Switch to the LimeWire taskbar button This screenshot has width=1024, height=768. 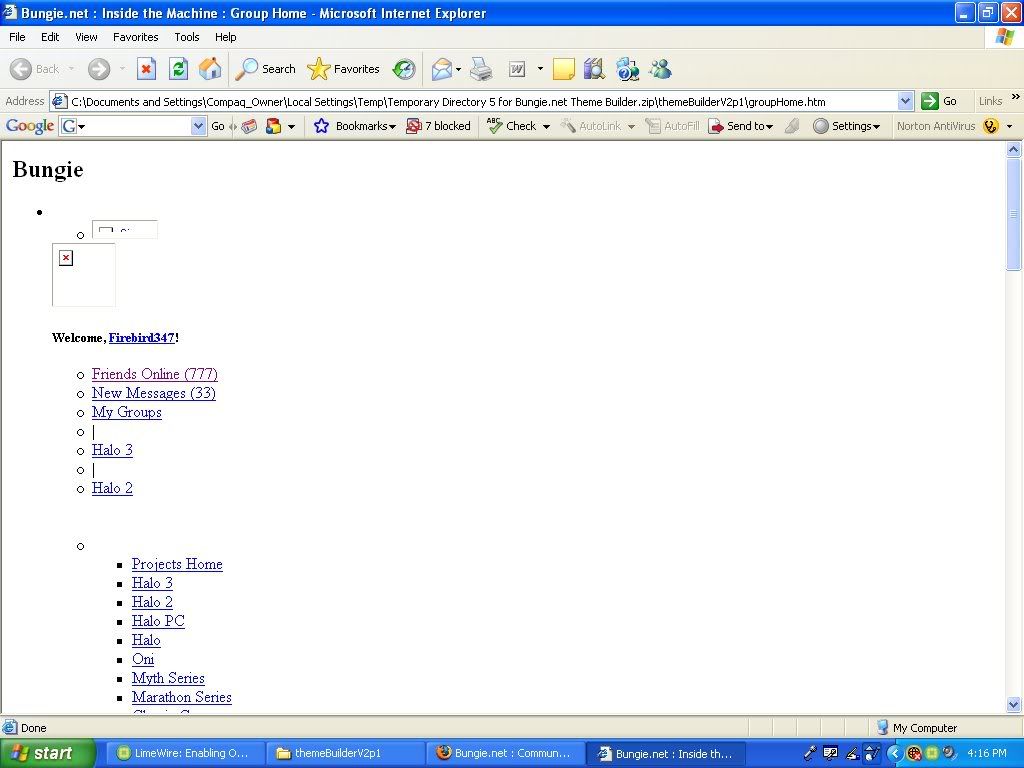[x=181, y=753]
